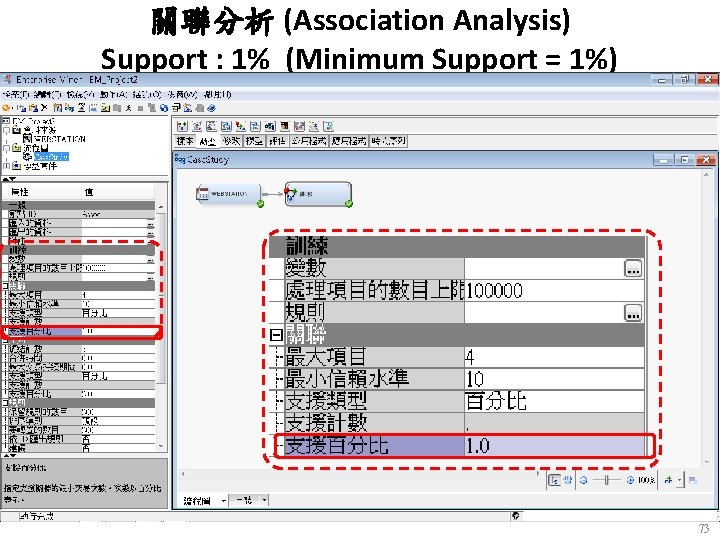The width and height of the screenshot is (720, 540).
Task: Open the 檔案(F) File menu
Action: point(16,95)
